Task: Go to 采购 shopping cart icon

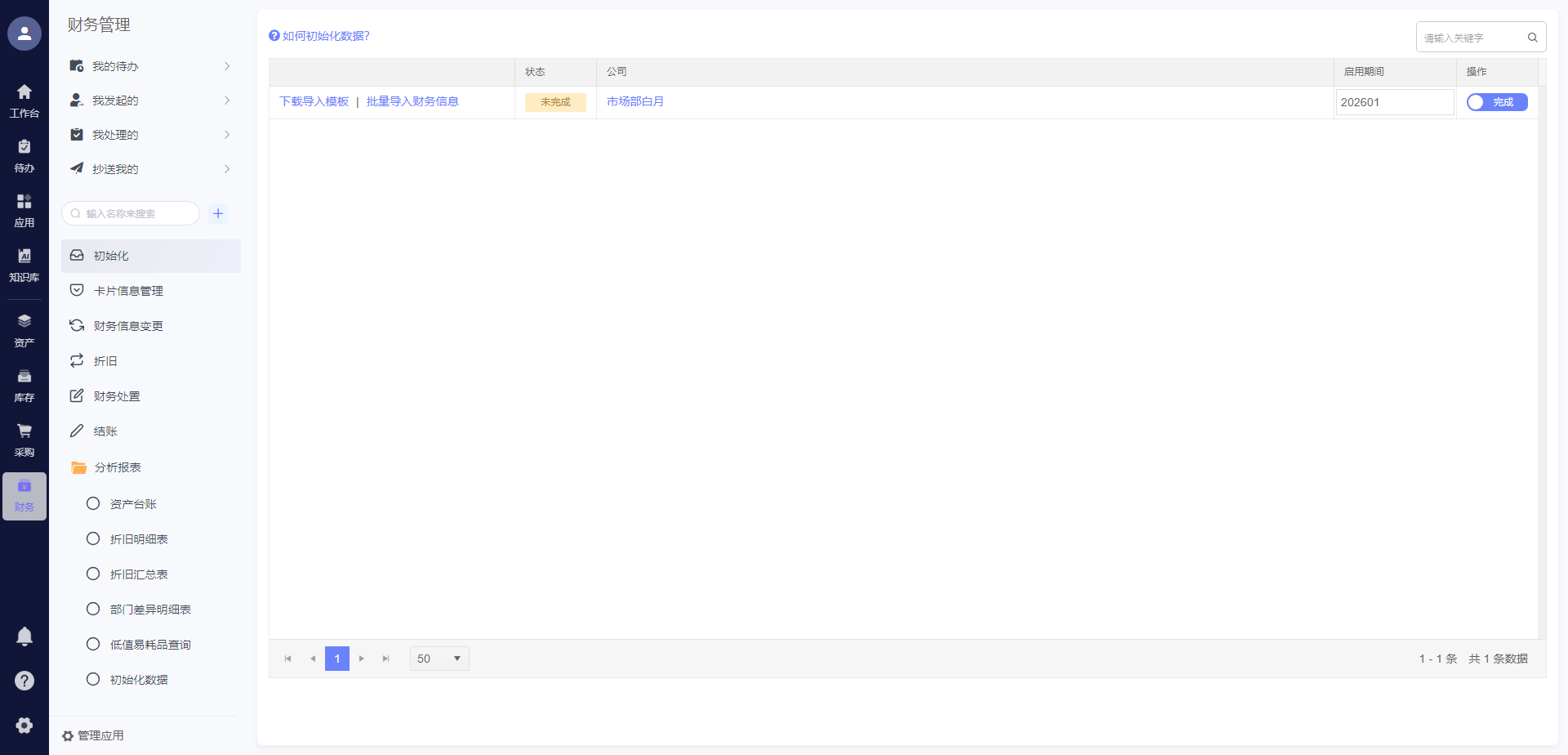Action: (24, 439)
